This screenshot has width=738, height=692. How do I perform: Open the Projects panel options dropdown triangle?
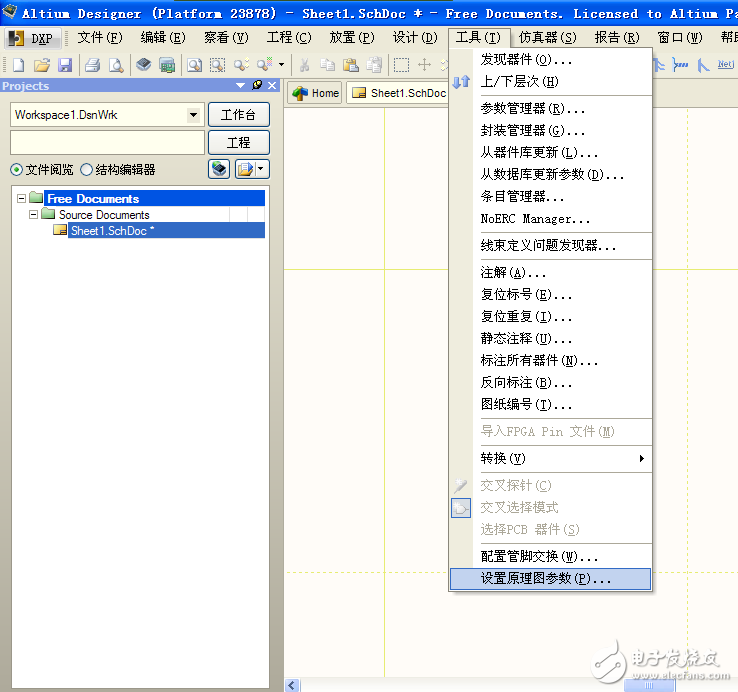pos(240,85)
